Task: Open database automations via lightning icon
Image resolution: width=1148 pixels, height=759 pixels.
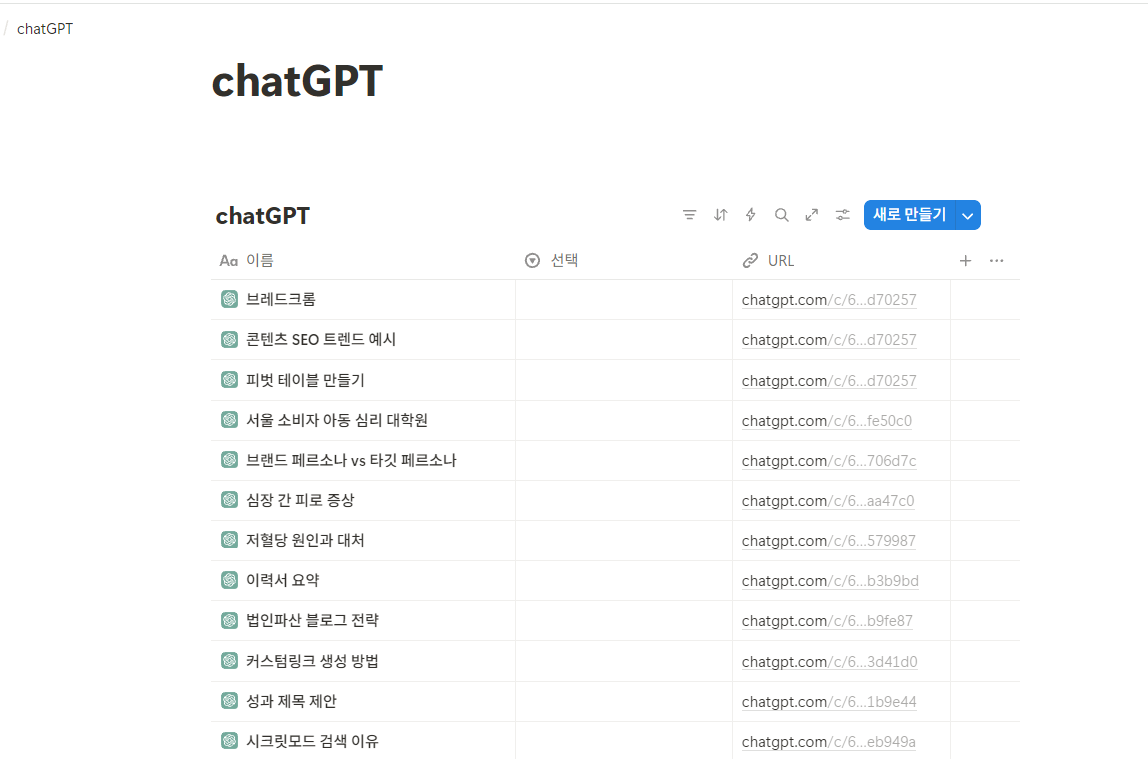Action: pos(750,214)
